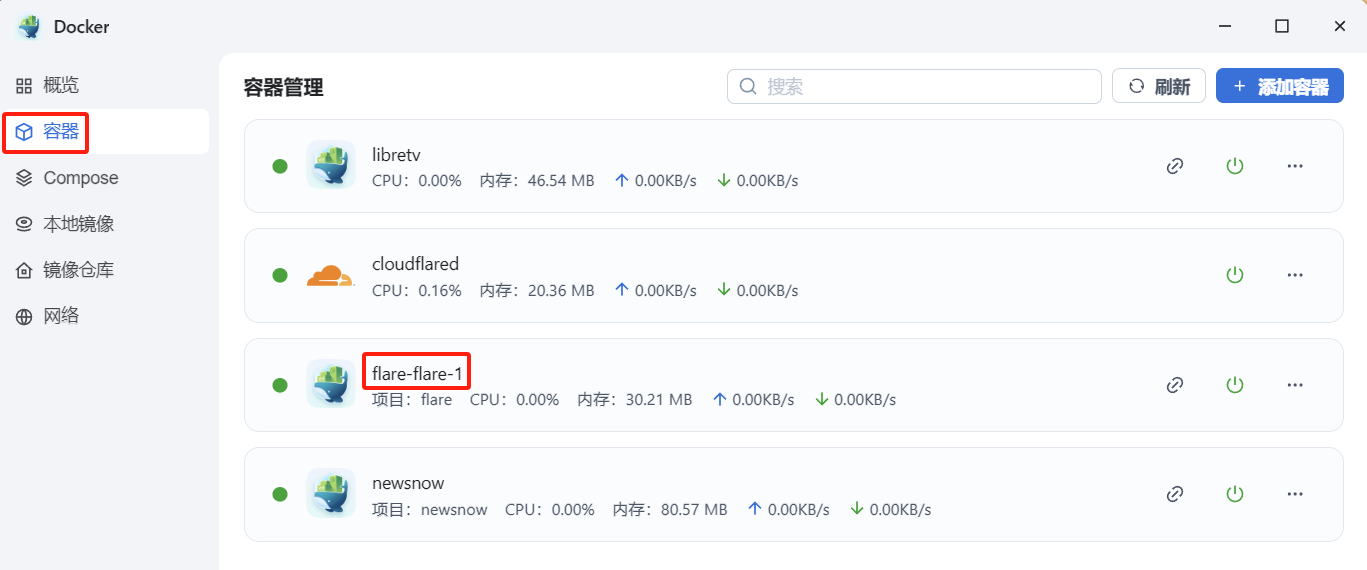This screenshot has height=570, width=1367.
Task: Toggle power for cloudflared container
Action: point(1235,275)
